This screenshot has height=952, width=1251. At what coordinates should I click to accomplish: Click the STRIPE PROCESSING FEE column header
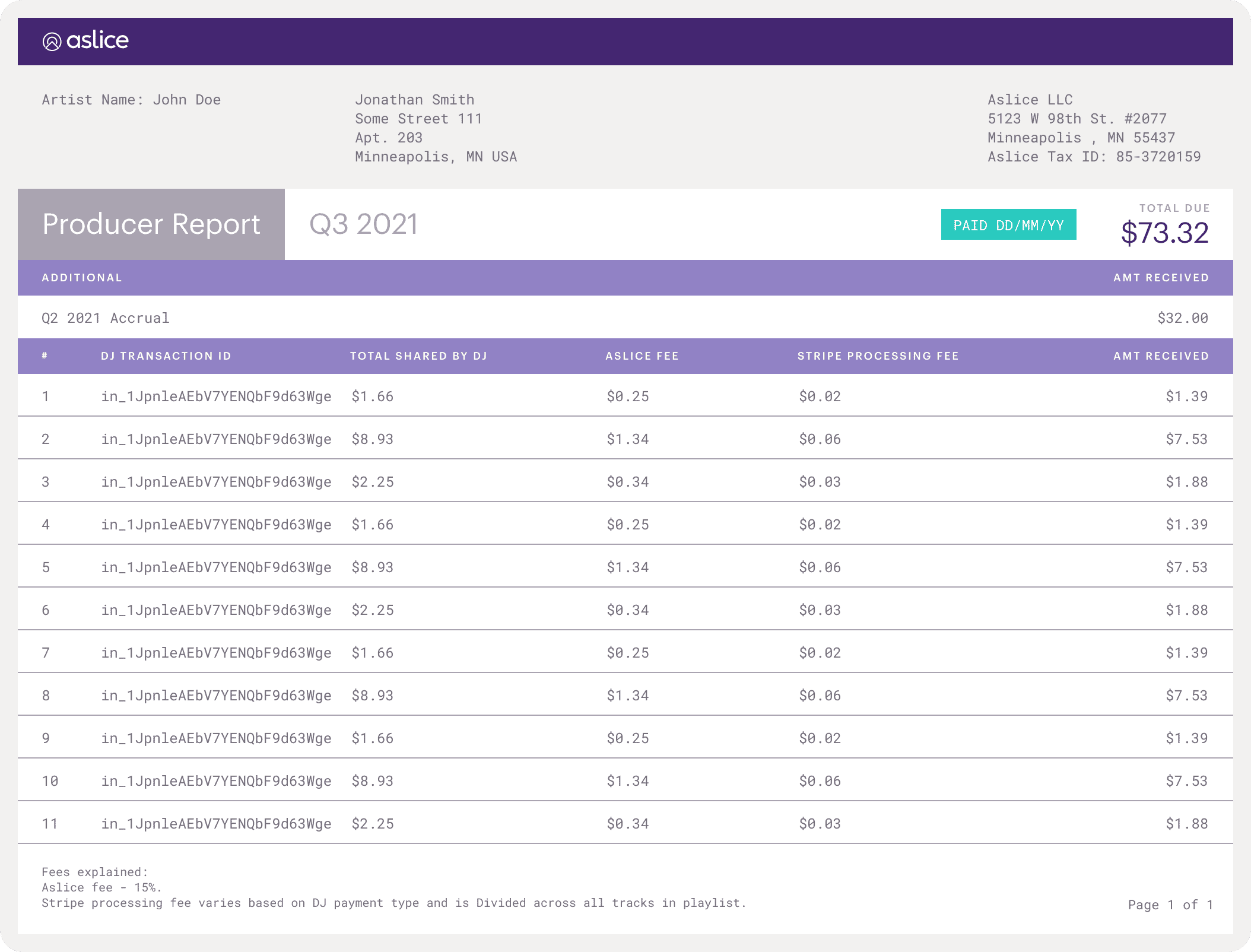click(878, 356)
